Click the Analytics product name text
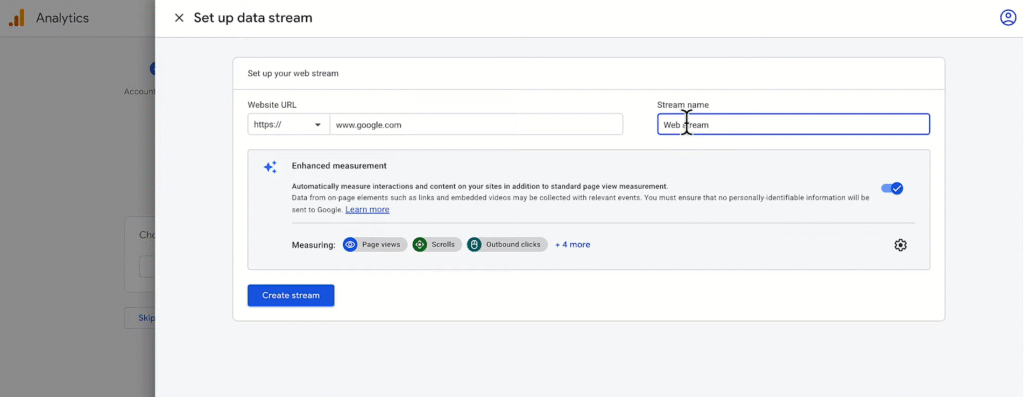 (62, 18)
